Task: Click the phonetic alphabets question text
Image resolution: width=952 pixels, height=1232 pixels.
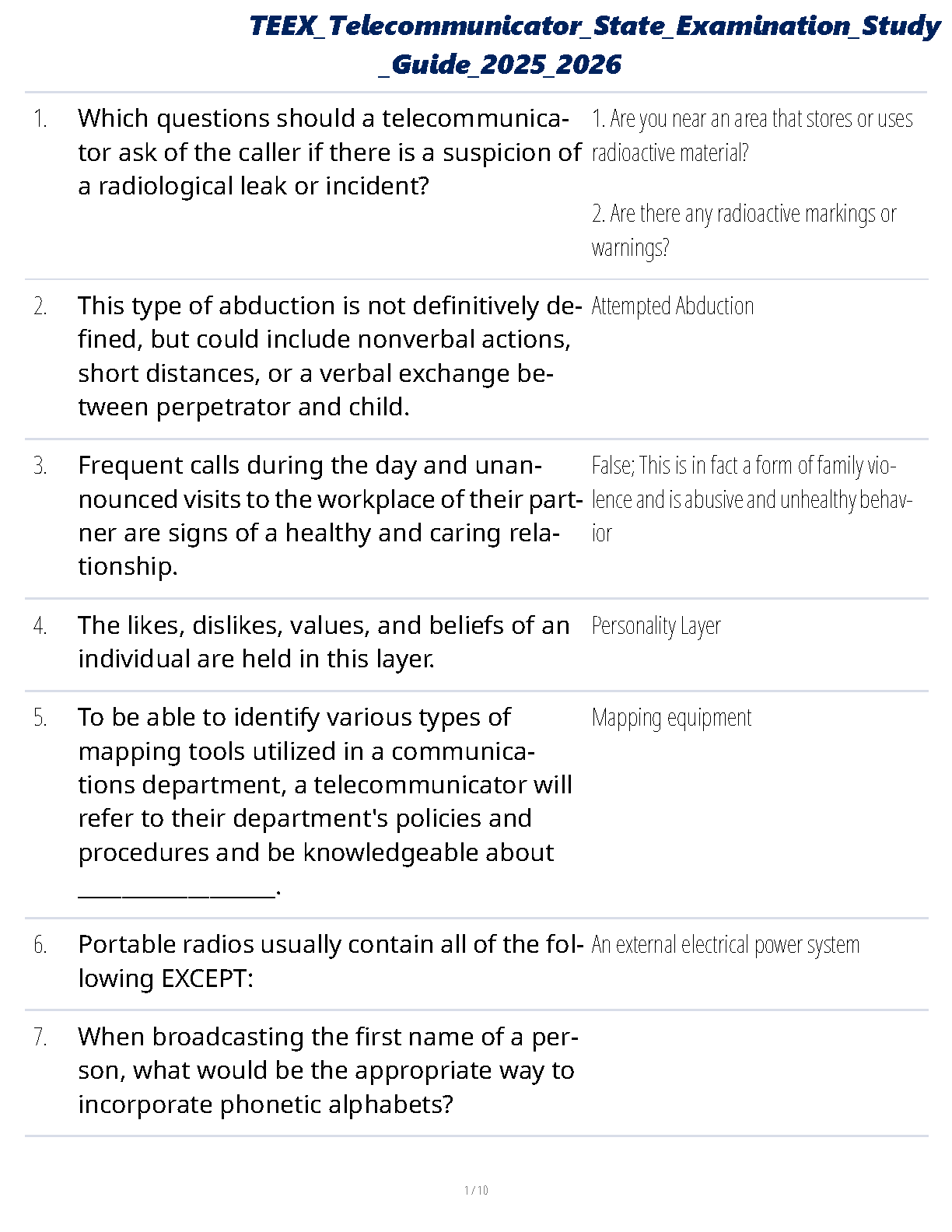Action: pos(327,1071)
